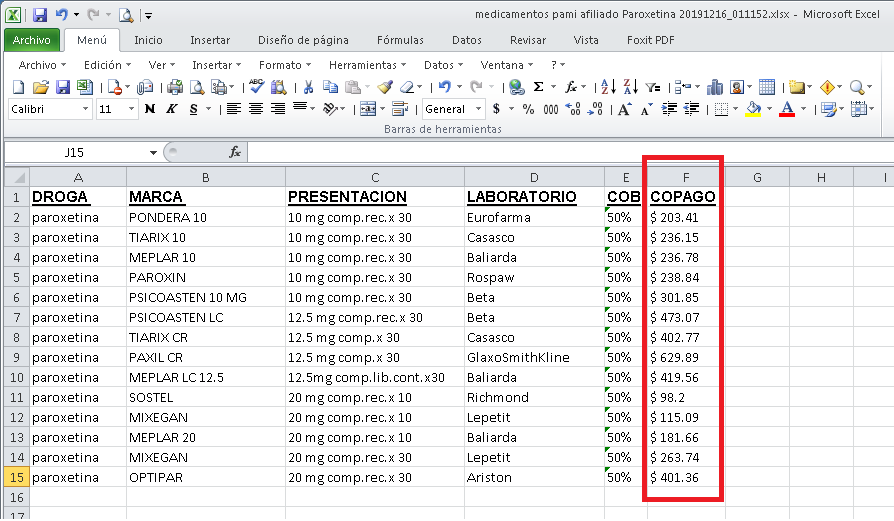Open the General number format dropdown
Viewport: 894px width, 521px height.
point(478,109)
